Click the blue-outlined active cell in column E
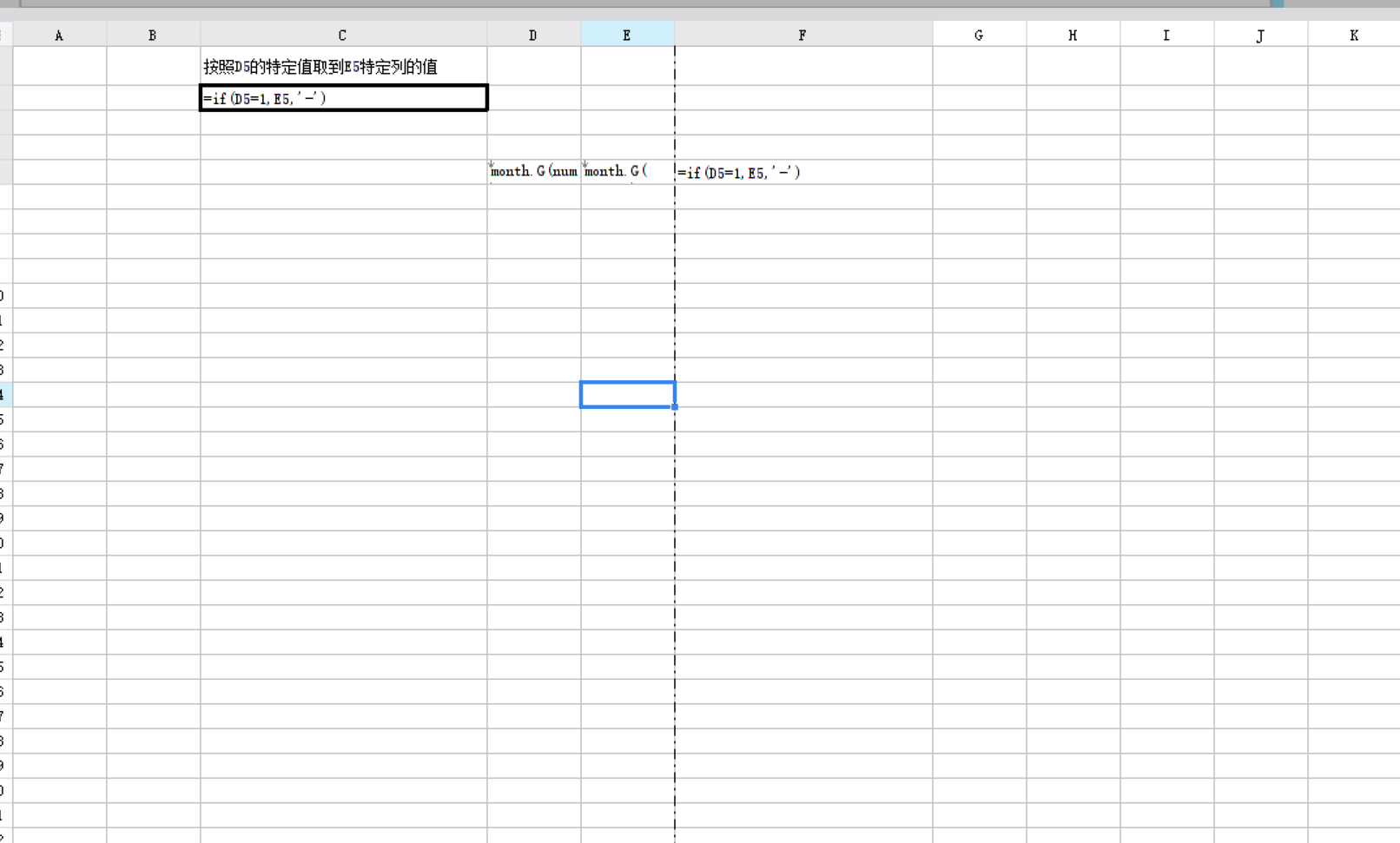The image size is (1400, 843). click(627, 394)
